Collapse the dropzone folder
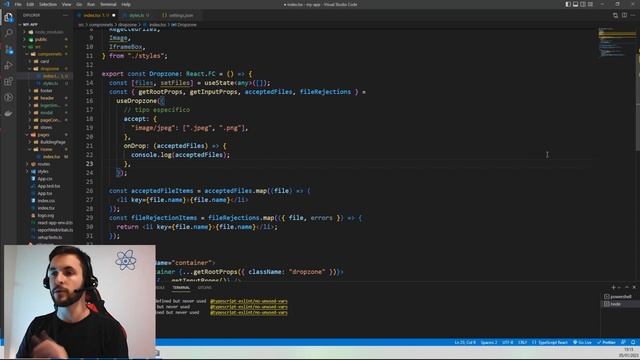This screenshot has height=360, width=640. [x=49, y=69]
